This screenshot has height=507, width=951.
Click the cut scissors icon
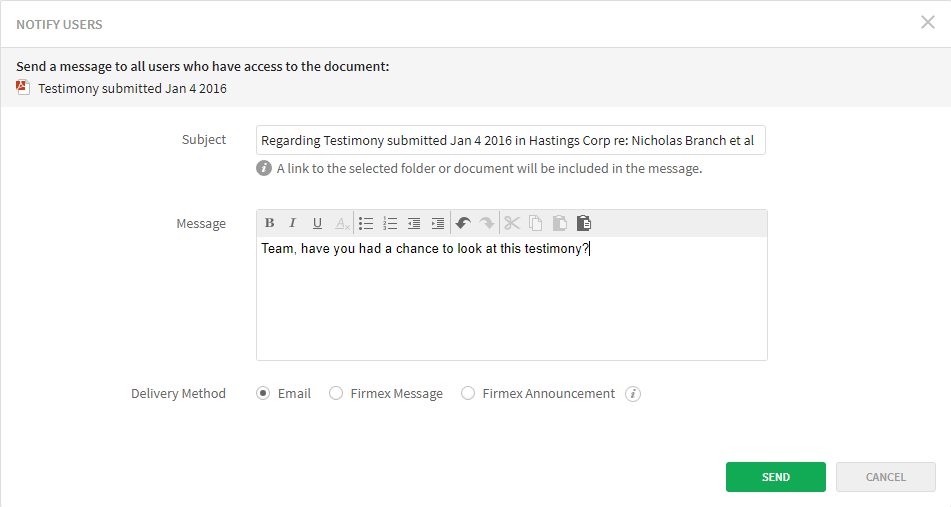512,223
